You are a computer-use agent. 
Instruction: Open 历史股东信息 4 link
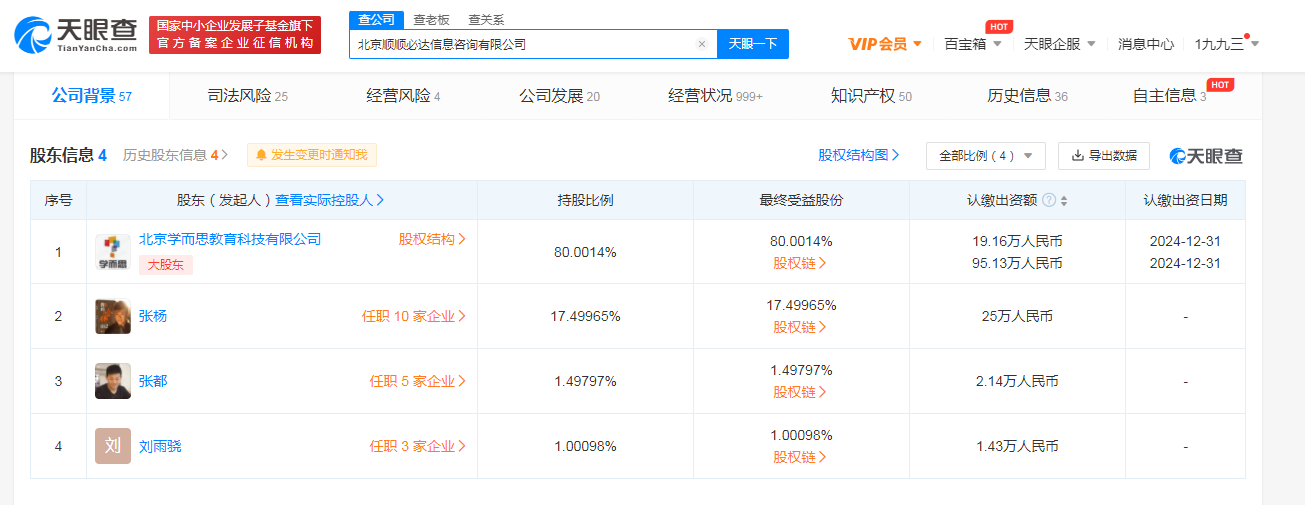pos(175,155)
